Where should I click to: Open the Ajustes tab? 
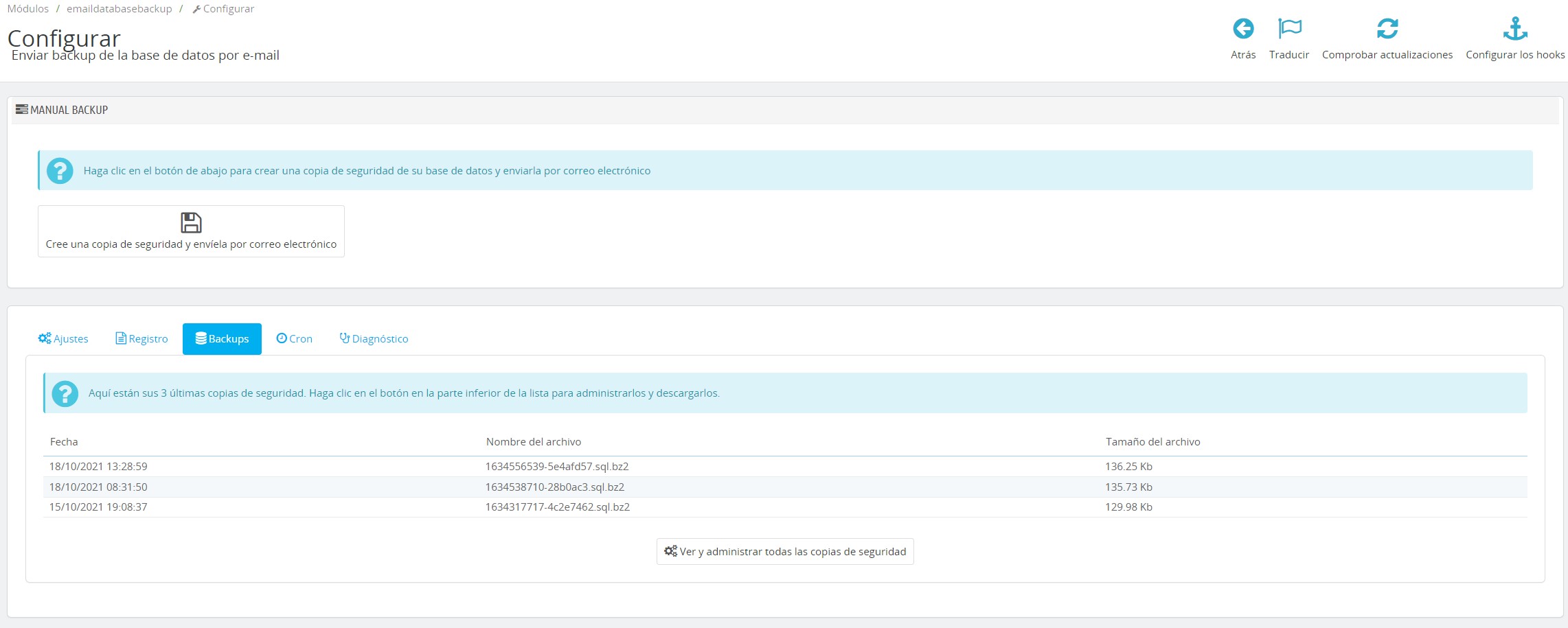pos(63,339)
